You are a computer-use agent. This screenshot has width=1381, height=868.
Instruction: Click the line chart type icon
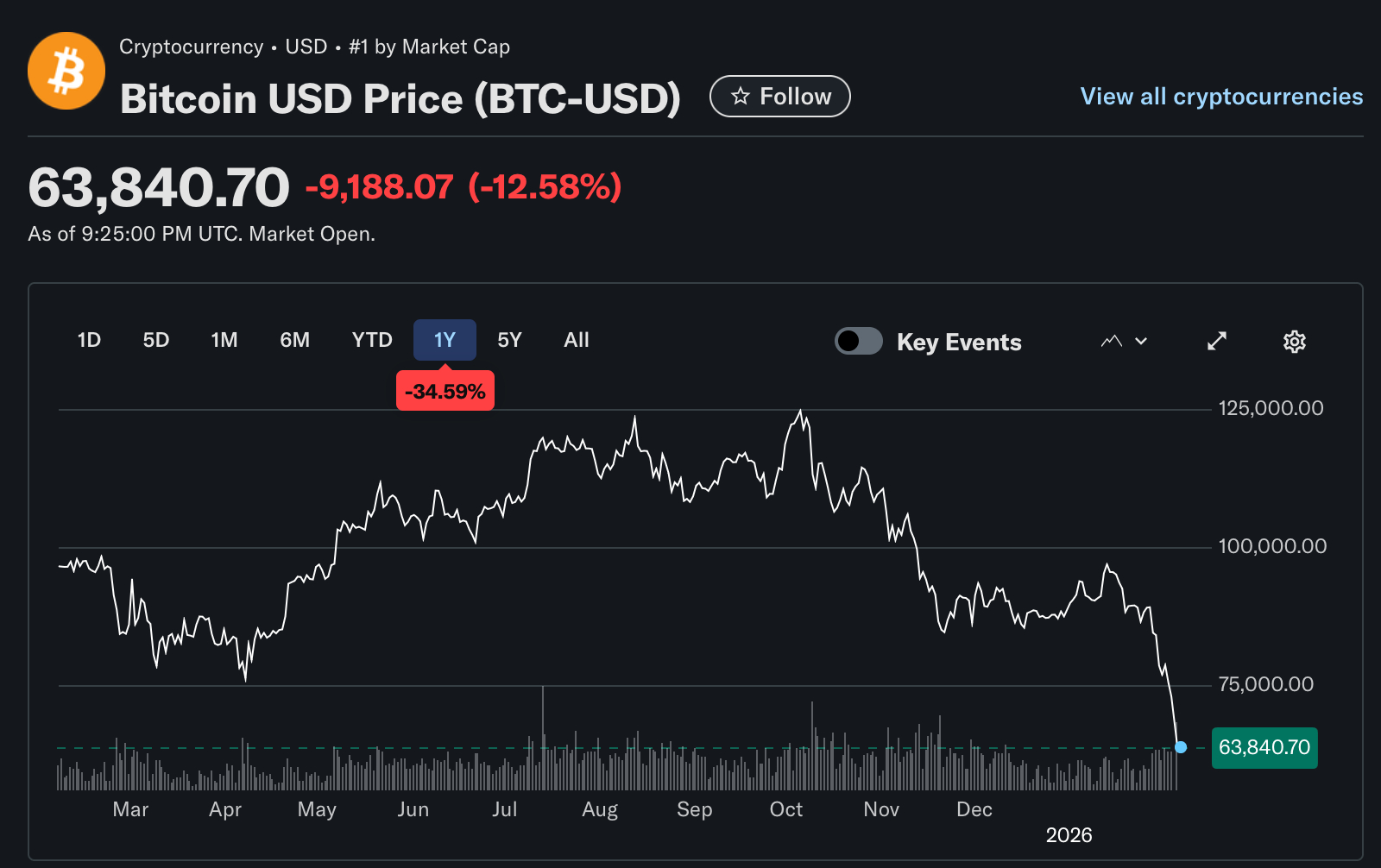tap(1112, 342)
